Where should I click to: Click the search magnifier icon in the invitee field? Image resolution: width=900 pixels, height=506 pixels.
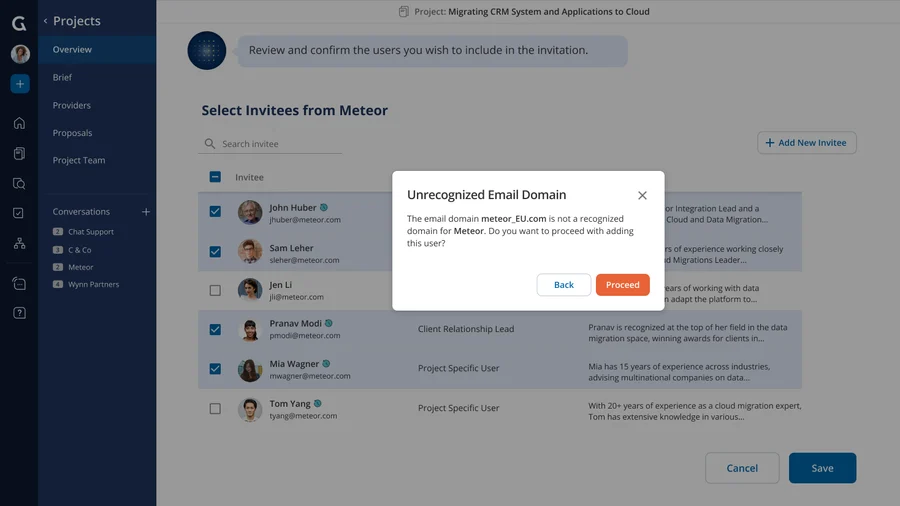[210, 143]
